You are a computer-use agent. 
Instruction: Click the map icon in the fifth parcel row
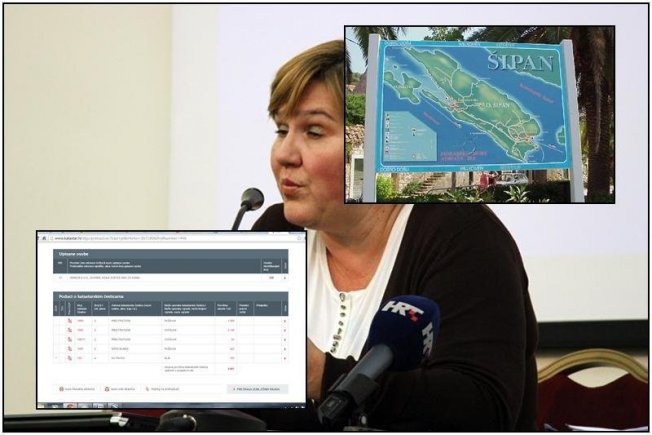pos(68,357)
